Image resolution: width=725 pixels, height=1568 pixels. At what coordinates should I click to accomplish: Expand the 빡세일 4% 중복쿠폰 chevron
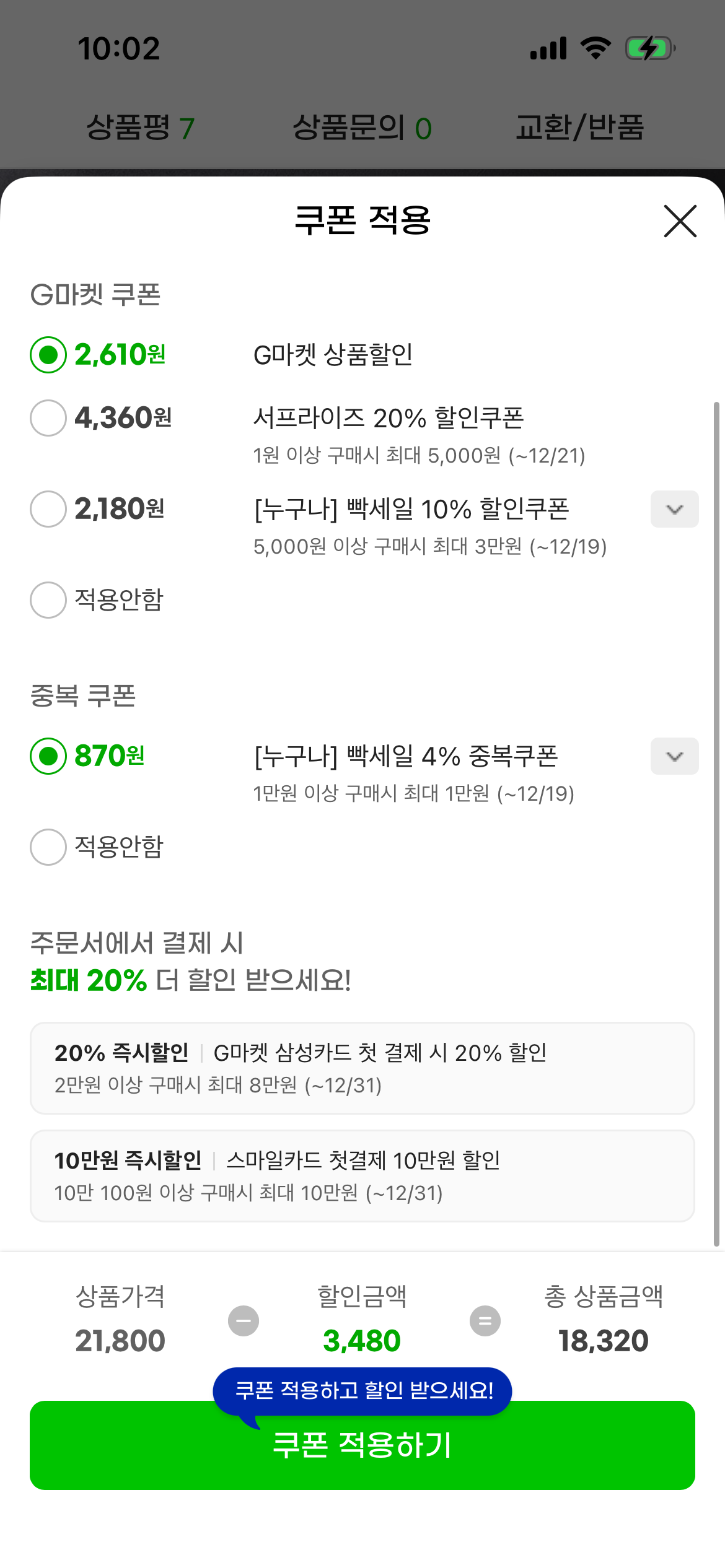click(674, 756)
